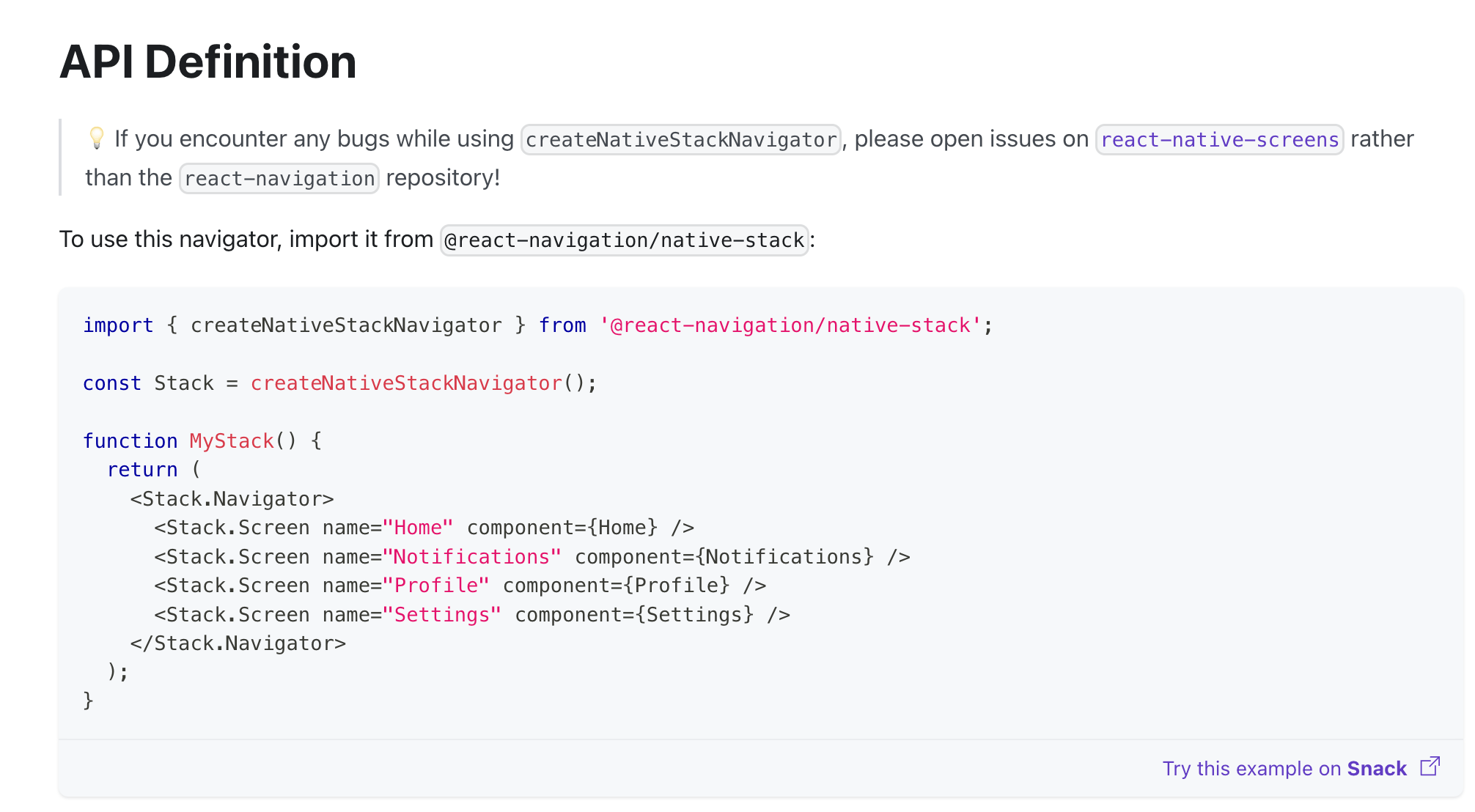1475x812 pixels.
Task: Click the react-navigation inline code badge
Action: 279,179
